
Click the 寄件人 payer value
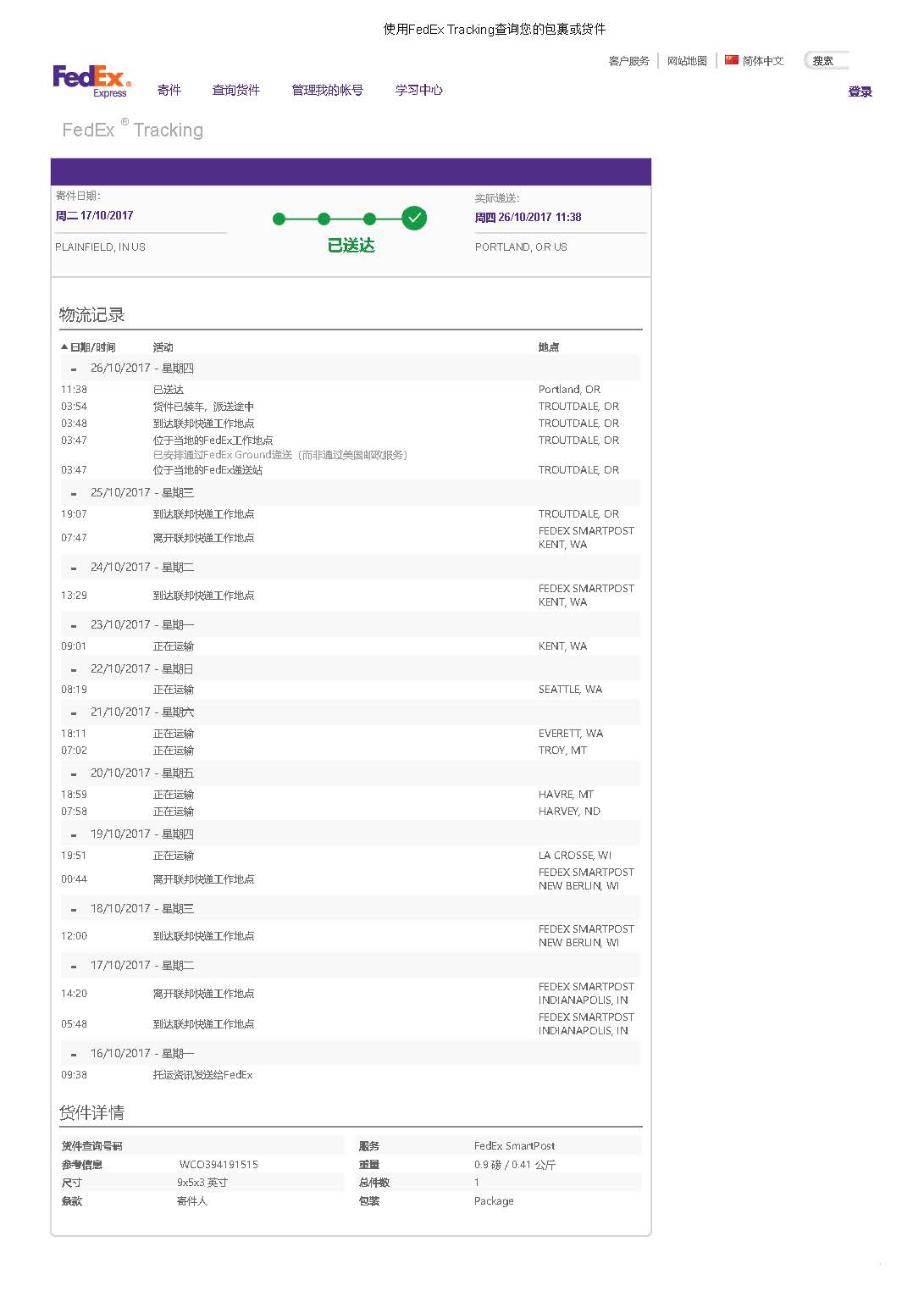click(x=192, y=1201)
